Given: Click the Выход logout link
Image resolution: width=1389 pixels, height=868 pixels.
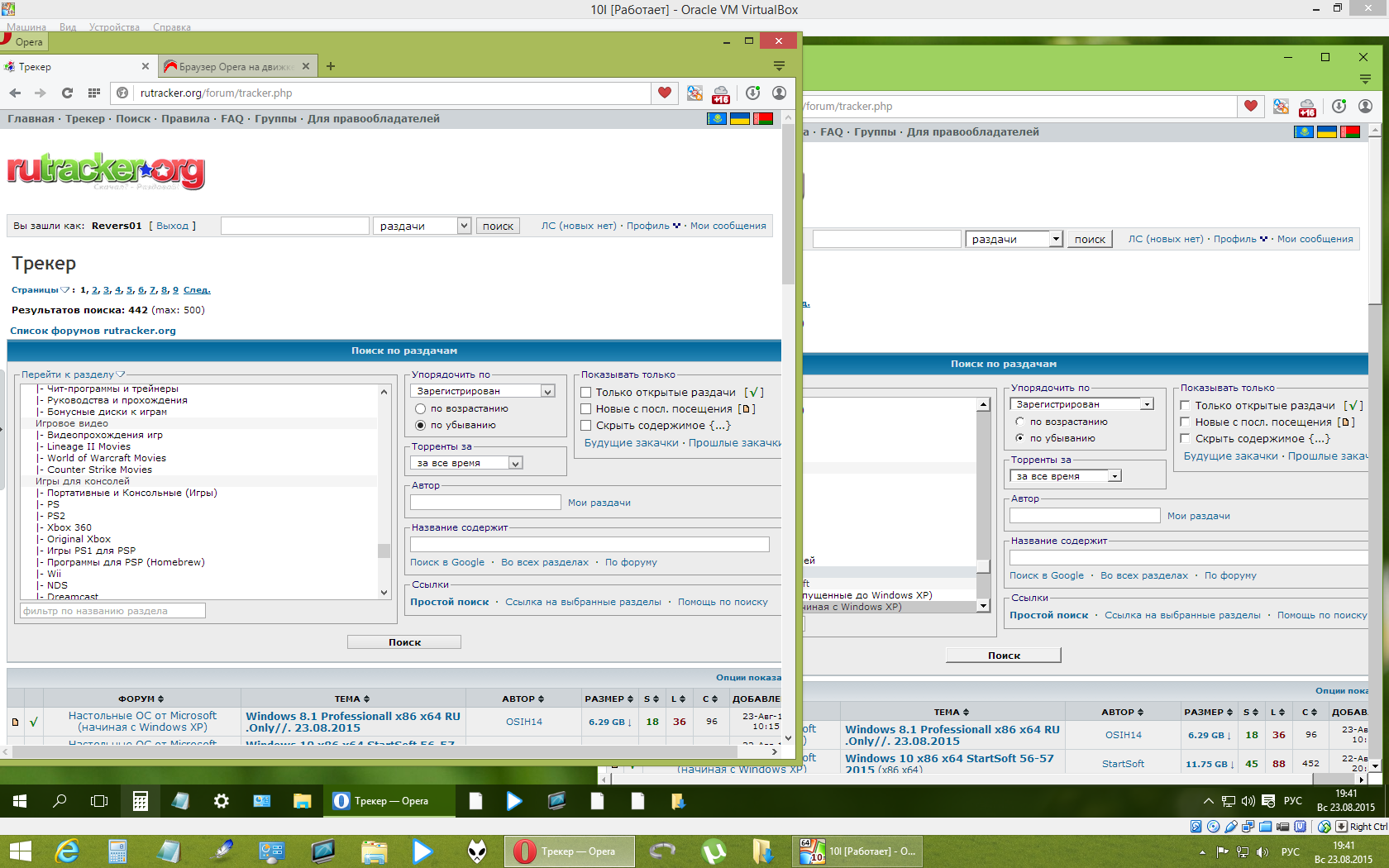Looking at the screenshot, I should point(173,226).
